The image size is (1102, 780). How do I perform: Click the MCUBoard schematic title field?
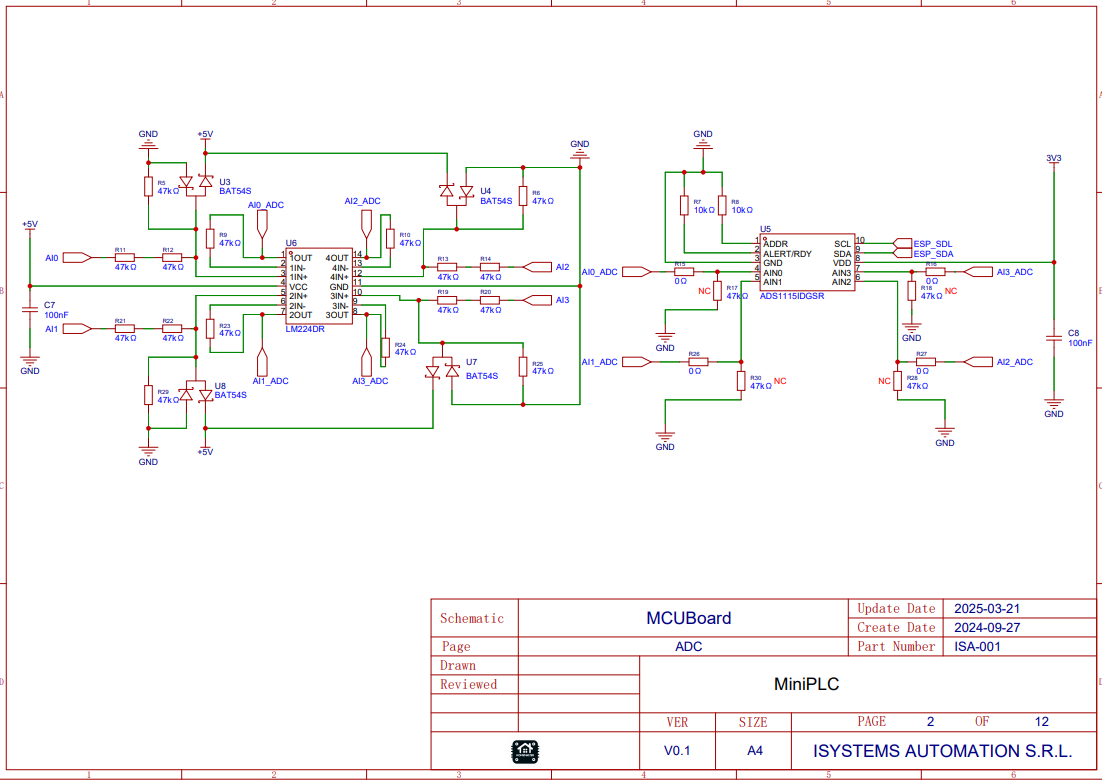688,618
